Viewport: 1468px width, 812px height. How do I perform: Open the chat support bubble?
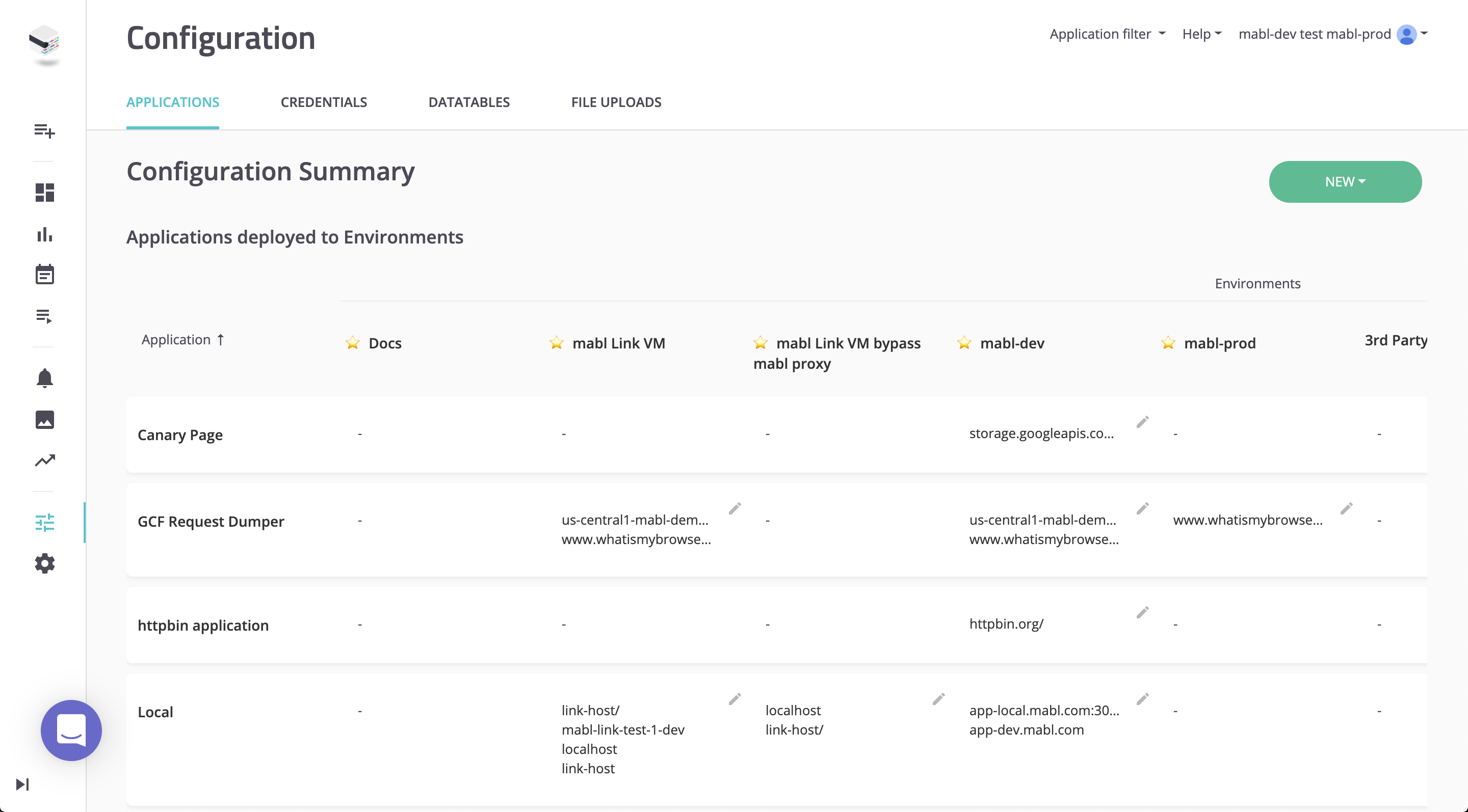click(x=71, y=730)
